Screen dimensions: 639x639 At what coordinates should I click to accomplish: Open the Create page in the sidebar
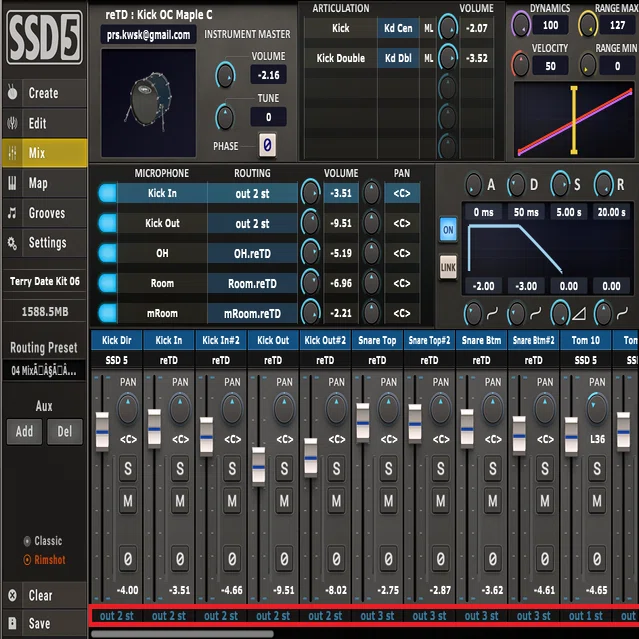pos(44,93)
